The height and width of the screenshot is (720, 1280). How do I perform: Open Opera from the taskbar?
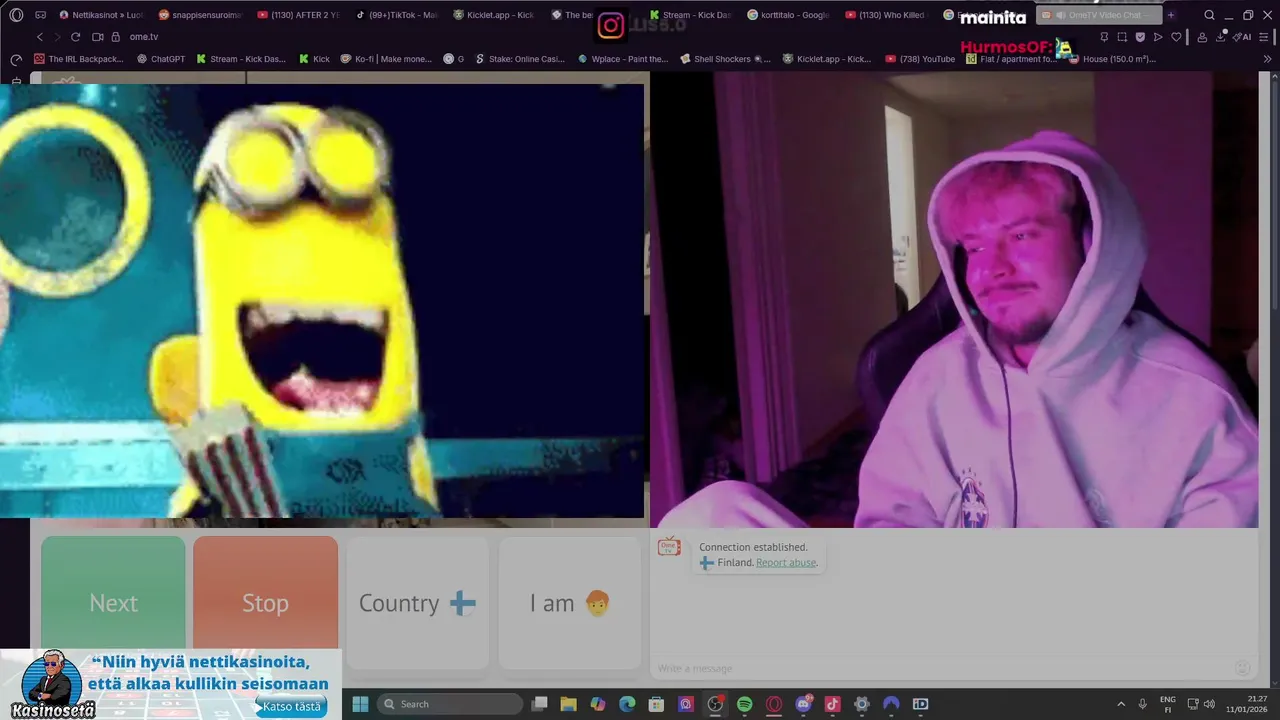pyautogui.click(x=774, y=704)
